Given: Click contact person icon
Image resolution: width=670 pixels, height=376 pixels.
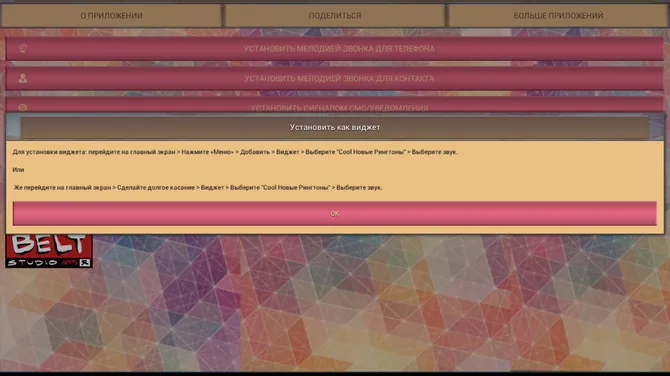Looking at the screenshot, I should (23, 79).
